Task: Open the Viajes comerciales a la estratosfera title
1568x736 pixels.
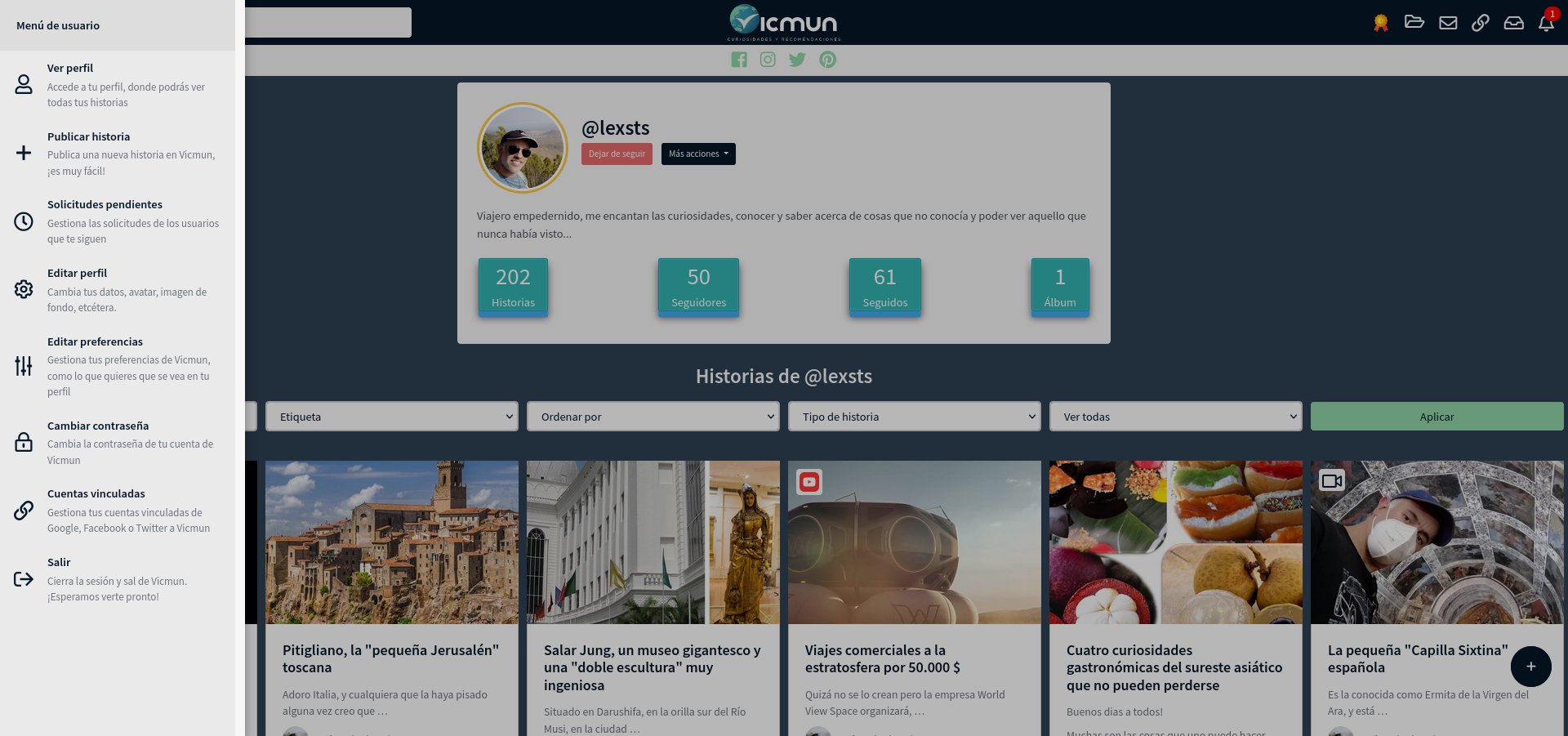Action: coord(883,658)
